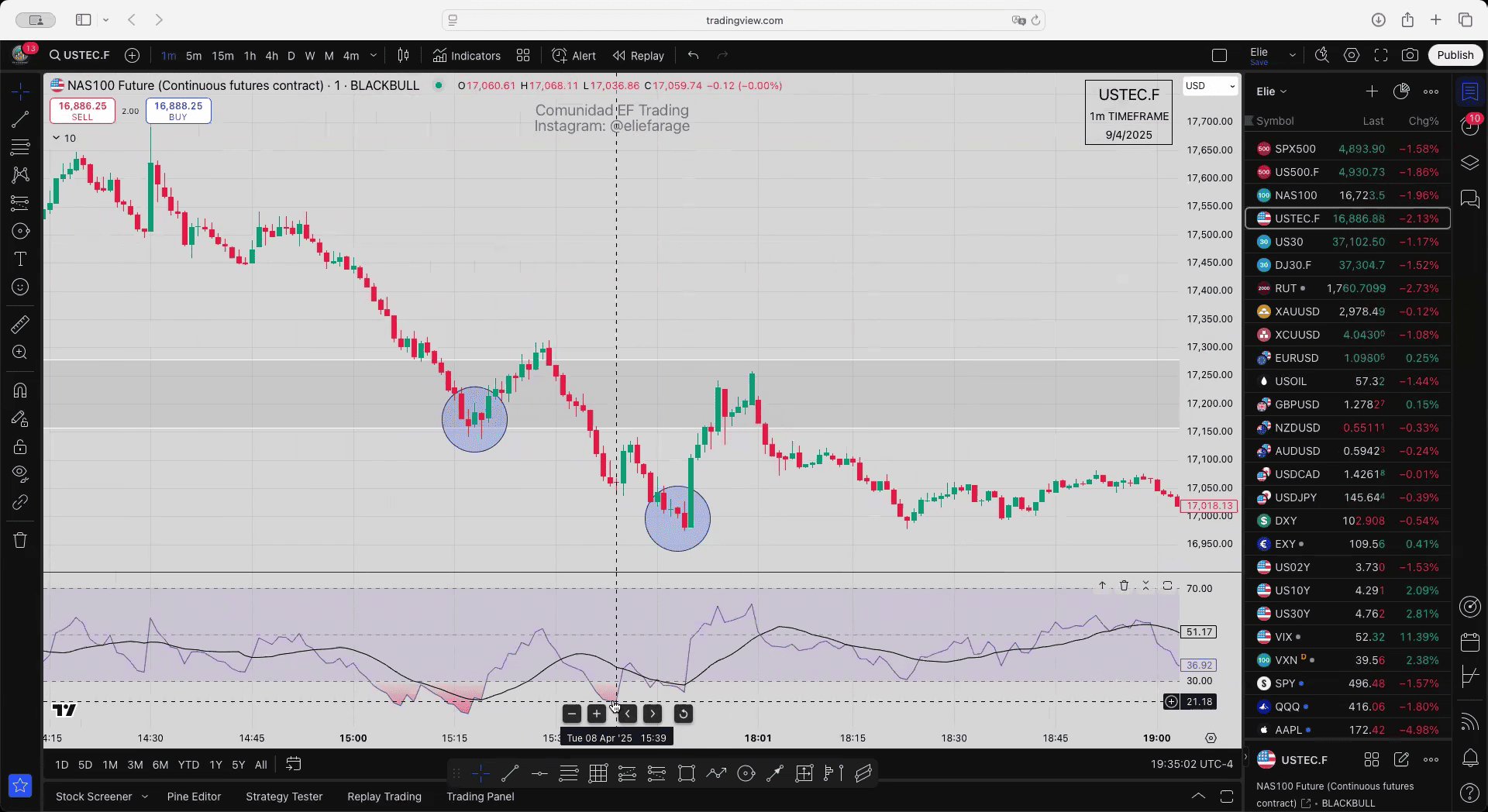Screen dimensions: 1488x812
Task: Click the tradingview.com address bar
Action: tap(744, 20)
